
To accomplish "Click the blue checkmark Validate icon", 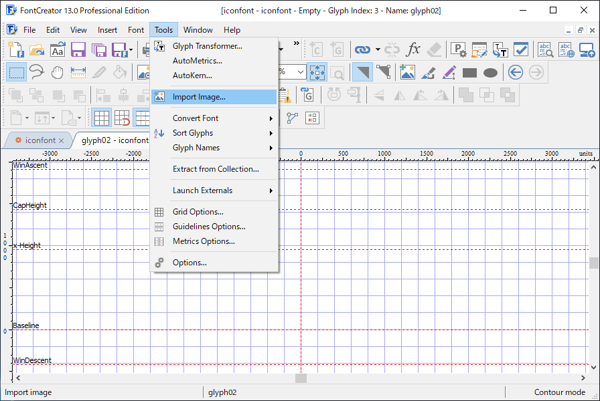I will point(521,49).
